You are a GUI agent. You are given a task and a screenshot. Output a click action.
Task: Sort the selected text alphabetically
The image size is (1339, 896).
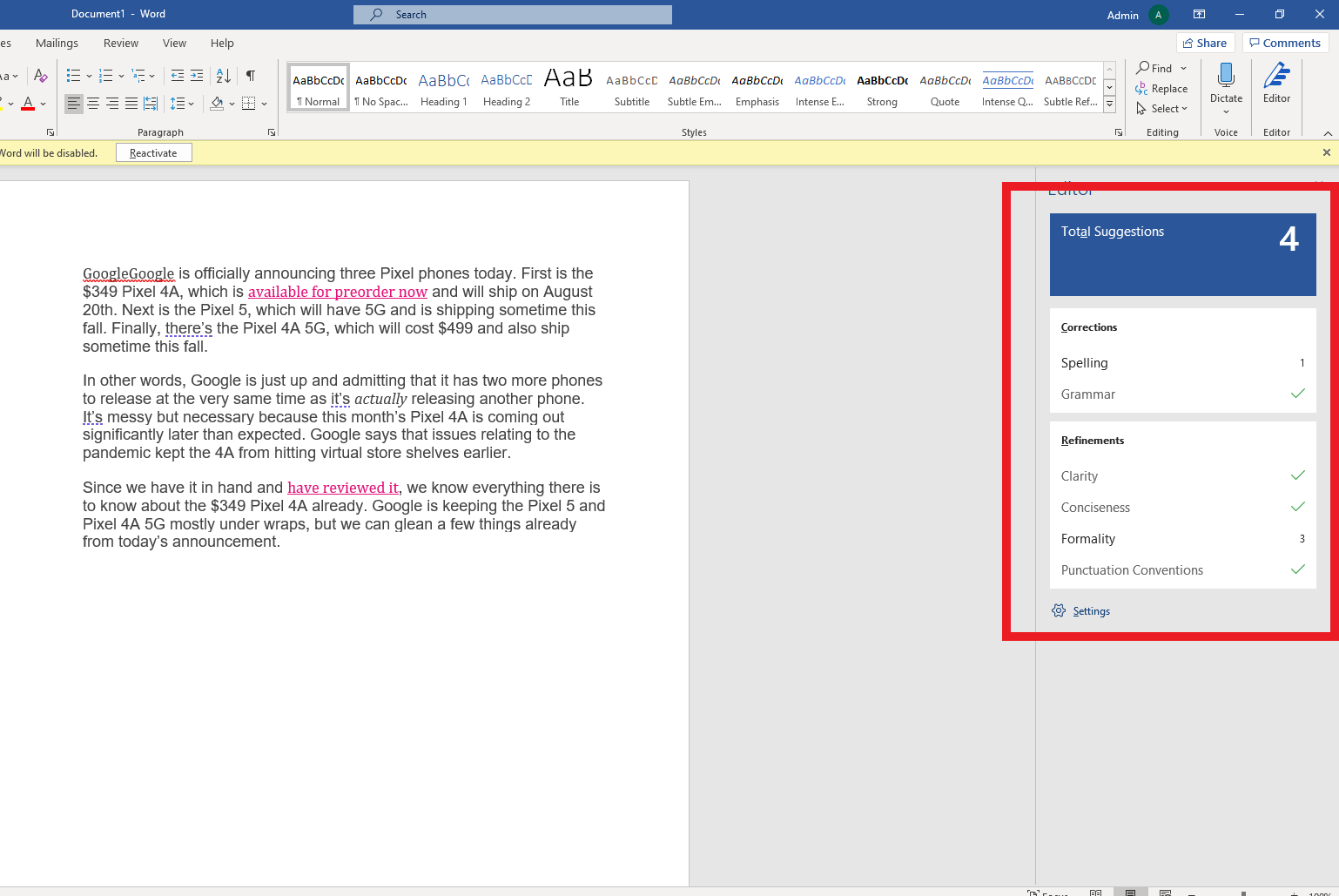224,76
